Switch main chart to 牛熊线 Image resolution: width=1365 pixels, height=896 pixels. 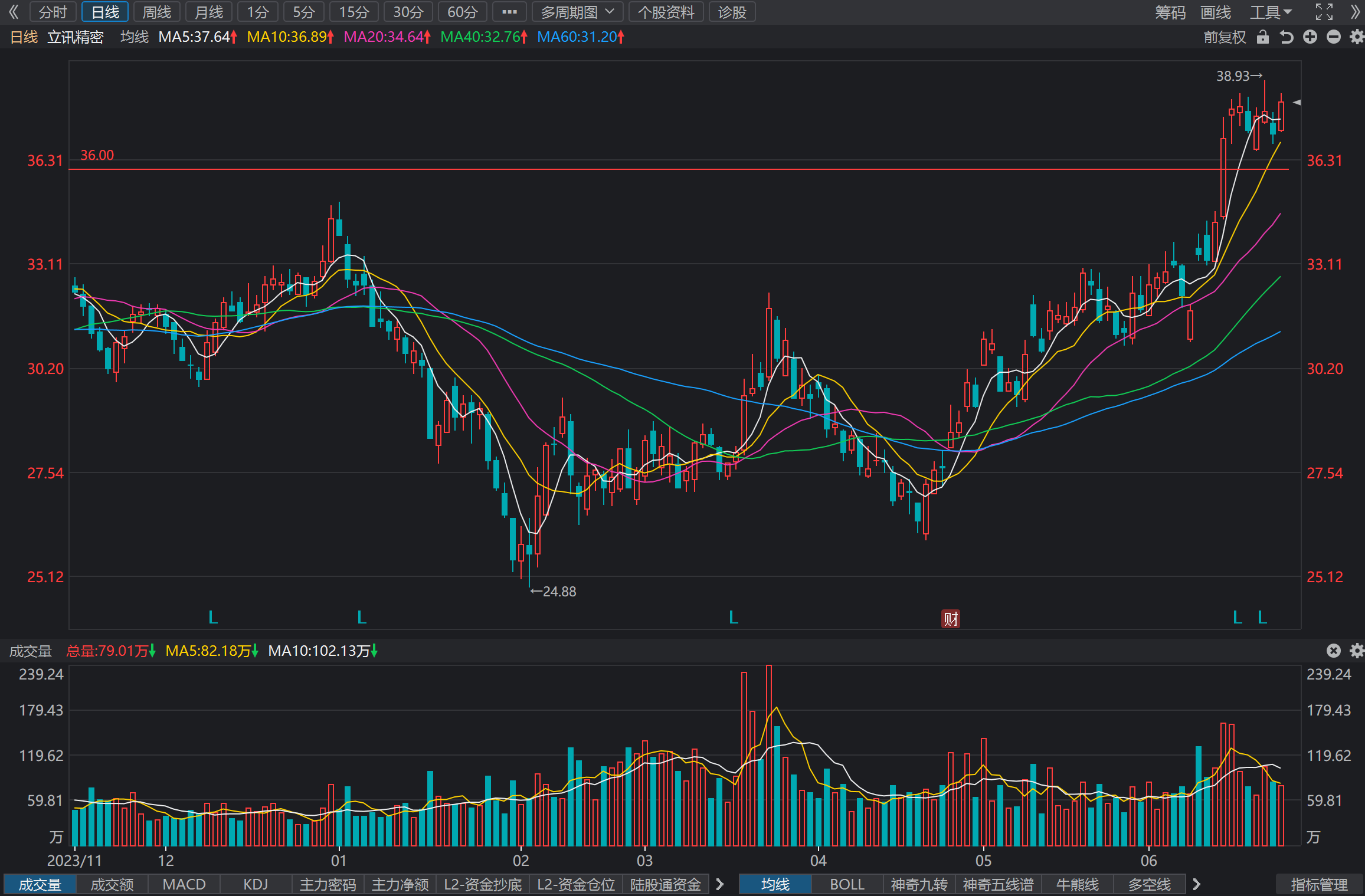click(1078, 884)
